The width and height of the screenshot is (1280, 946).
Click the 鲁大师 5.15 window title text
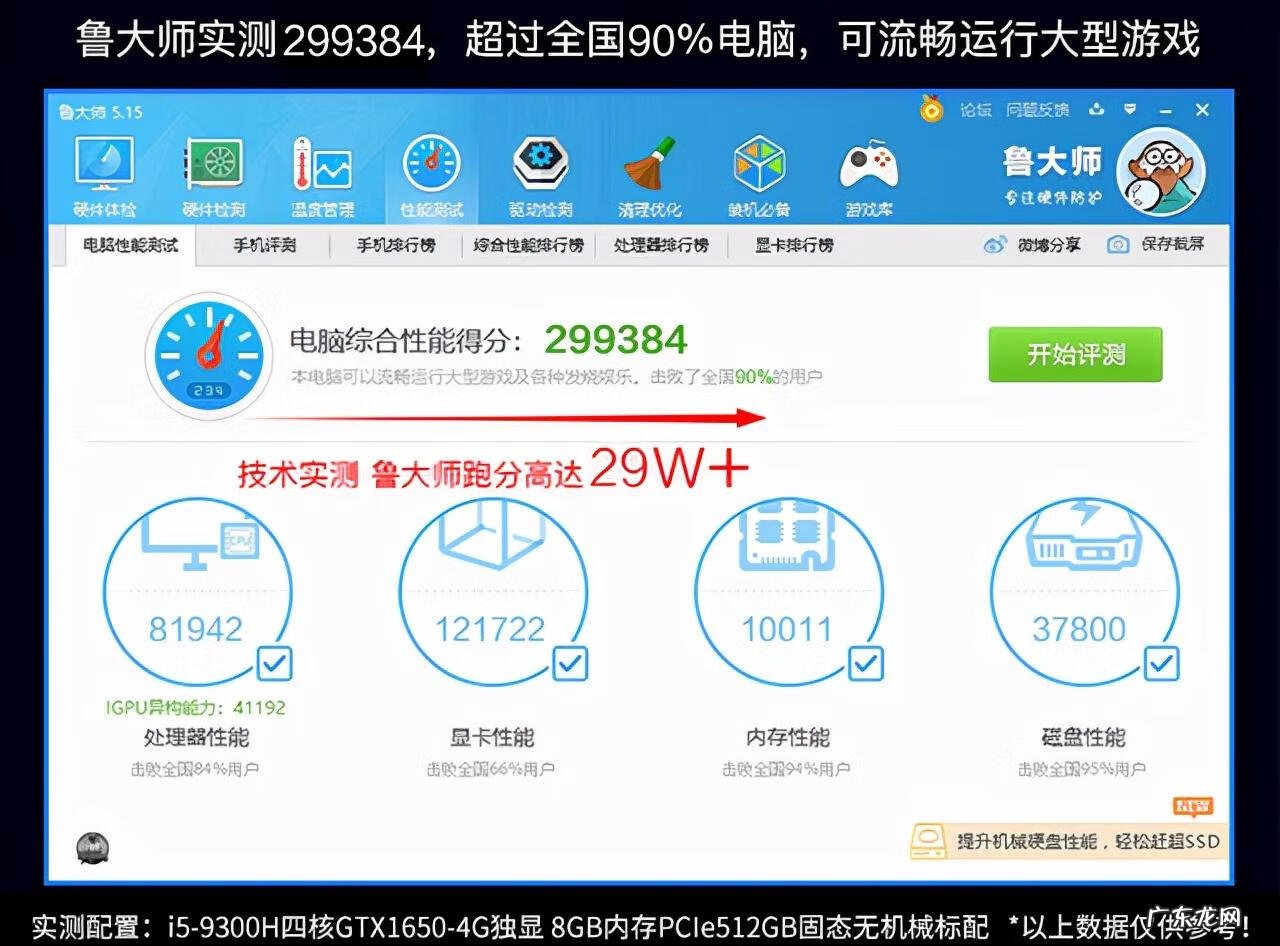(x=101, y=112)
